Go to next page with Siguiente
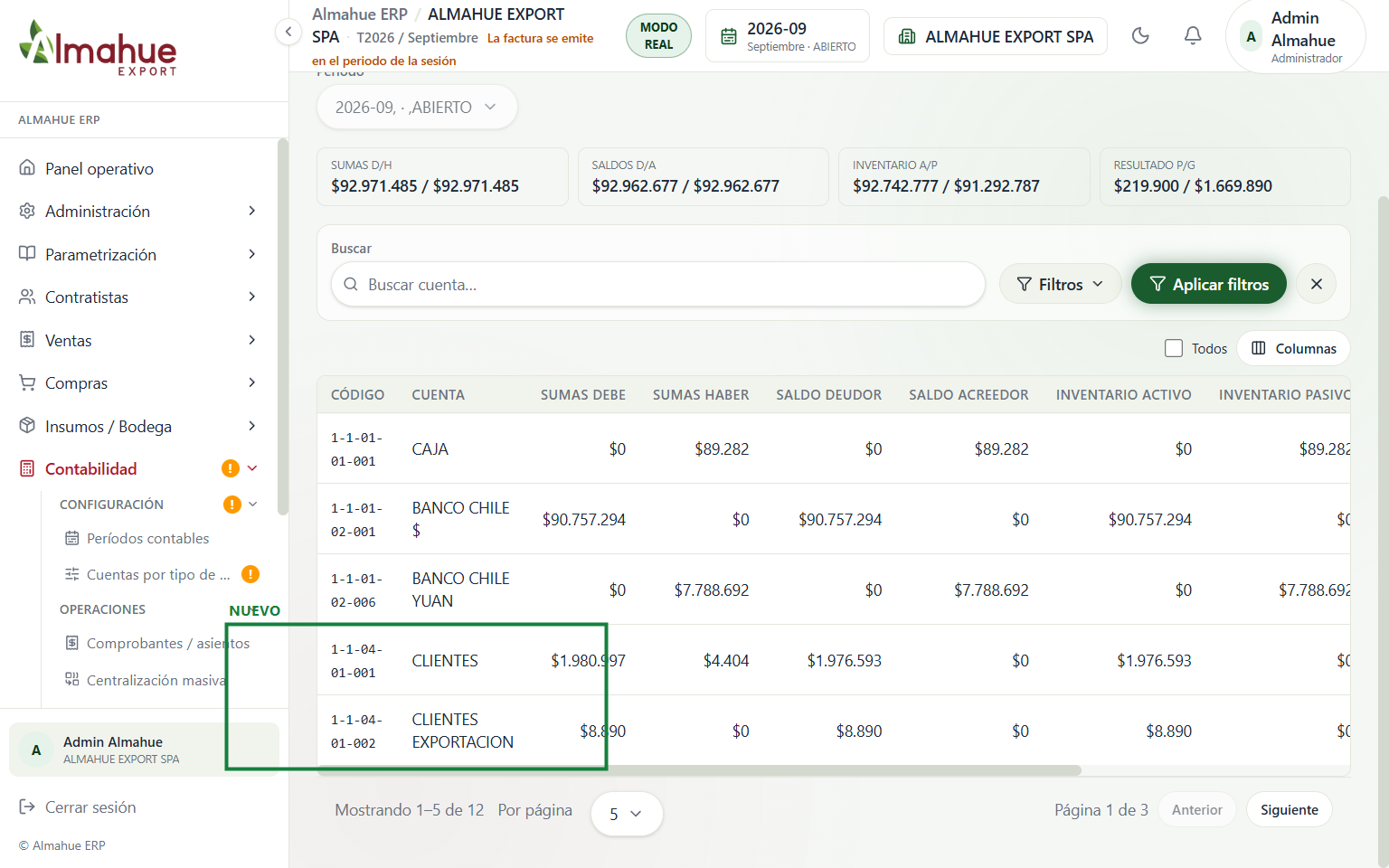 [1290, 810]
